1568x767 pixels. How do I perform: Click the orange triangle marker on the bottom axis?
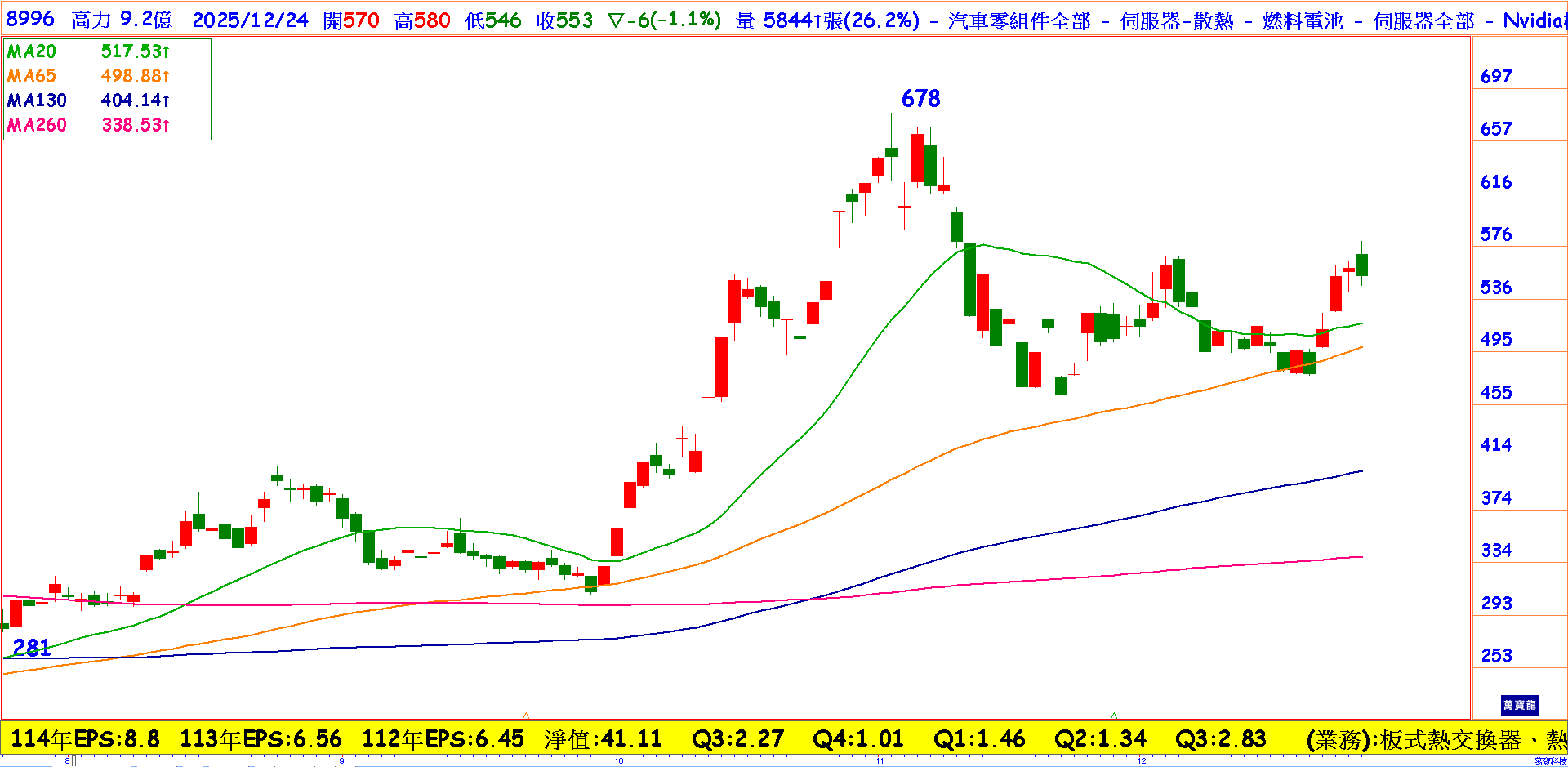click(x=526, y=716)
